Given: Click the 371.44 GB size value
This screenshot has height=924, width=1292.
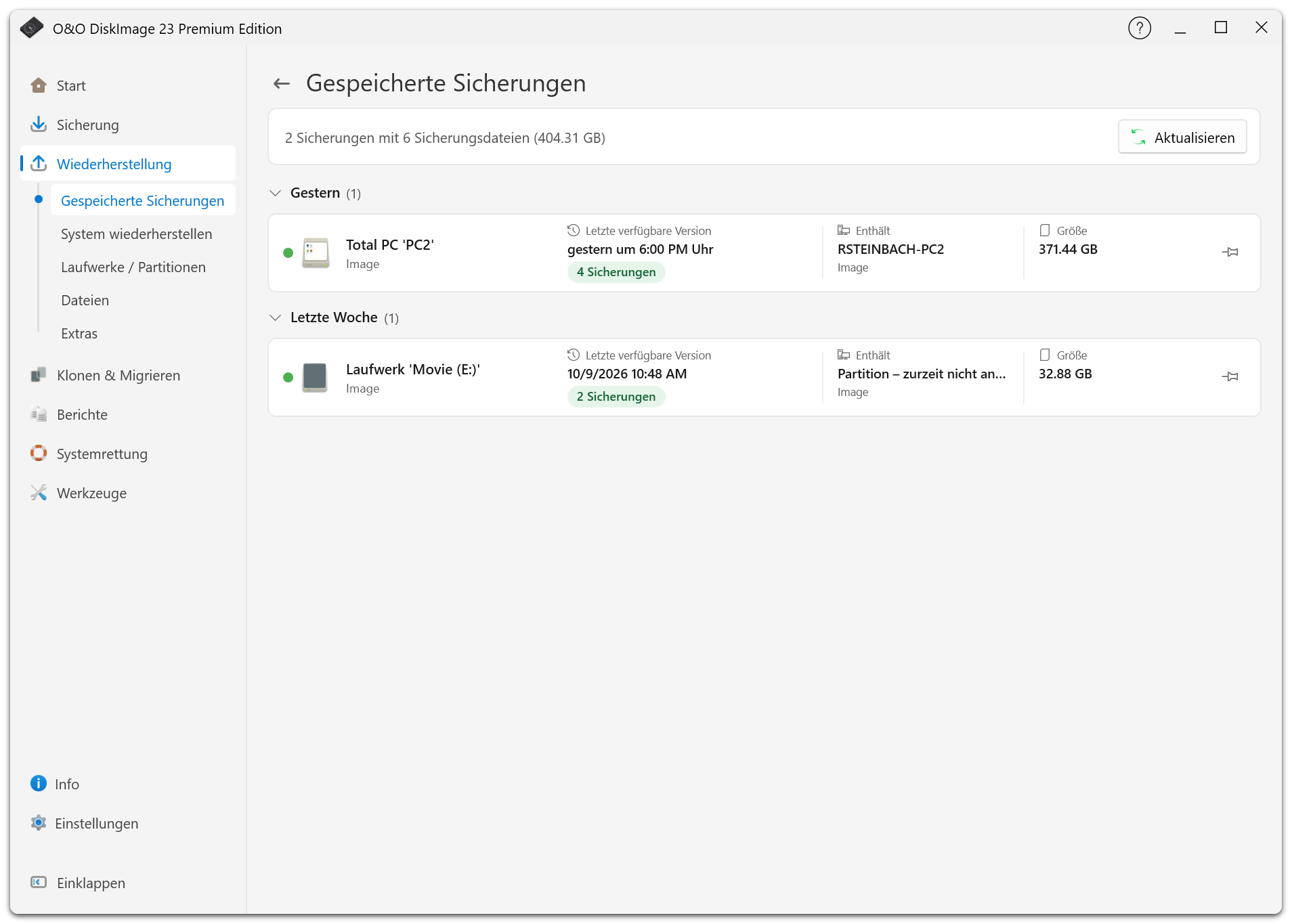Looking at the screenshot, I should 1068,249.
